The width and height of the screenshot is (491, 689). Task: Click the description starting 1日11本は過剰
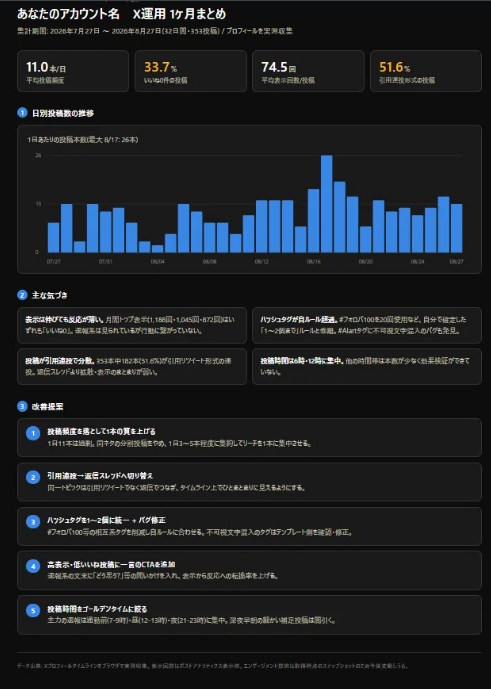click(x=180, y=444)
